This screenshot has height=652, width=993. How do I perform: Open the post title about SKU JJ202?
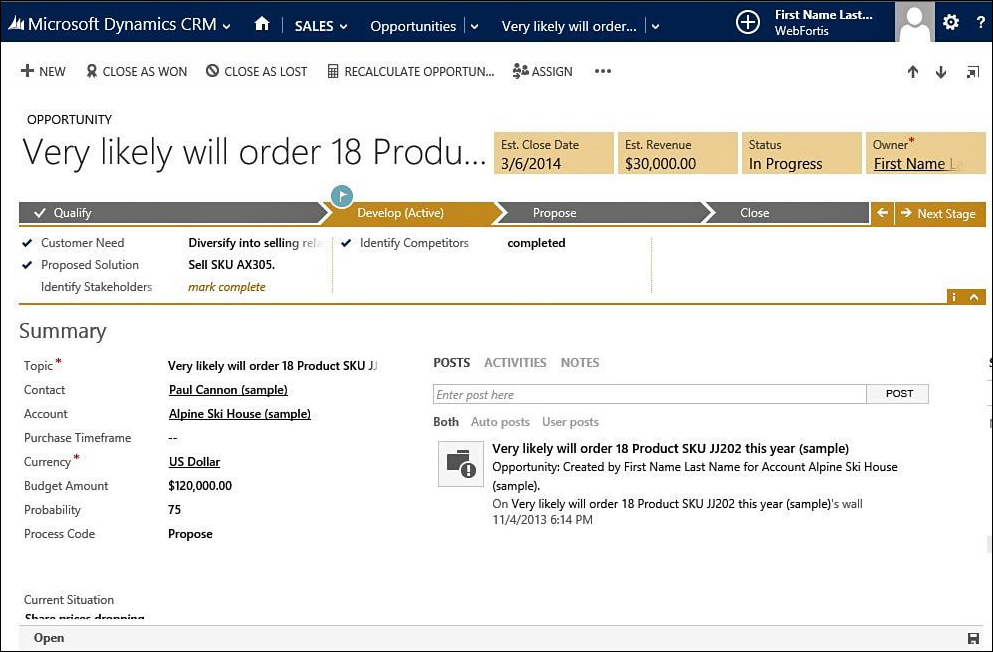point(671,449)
